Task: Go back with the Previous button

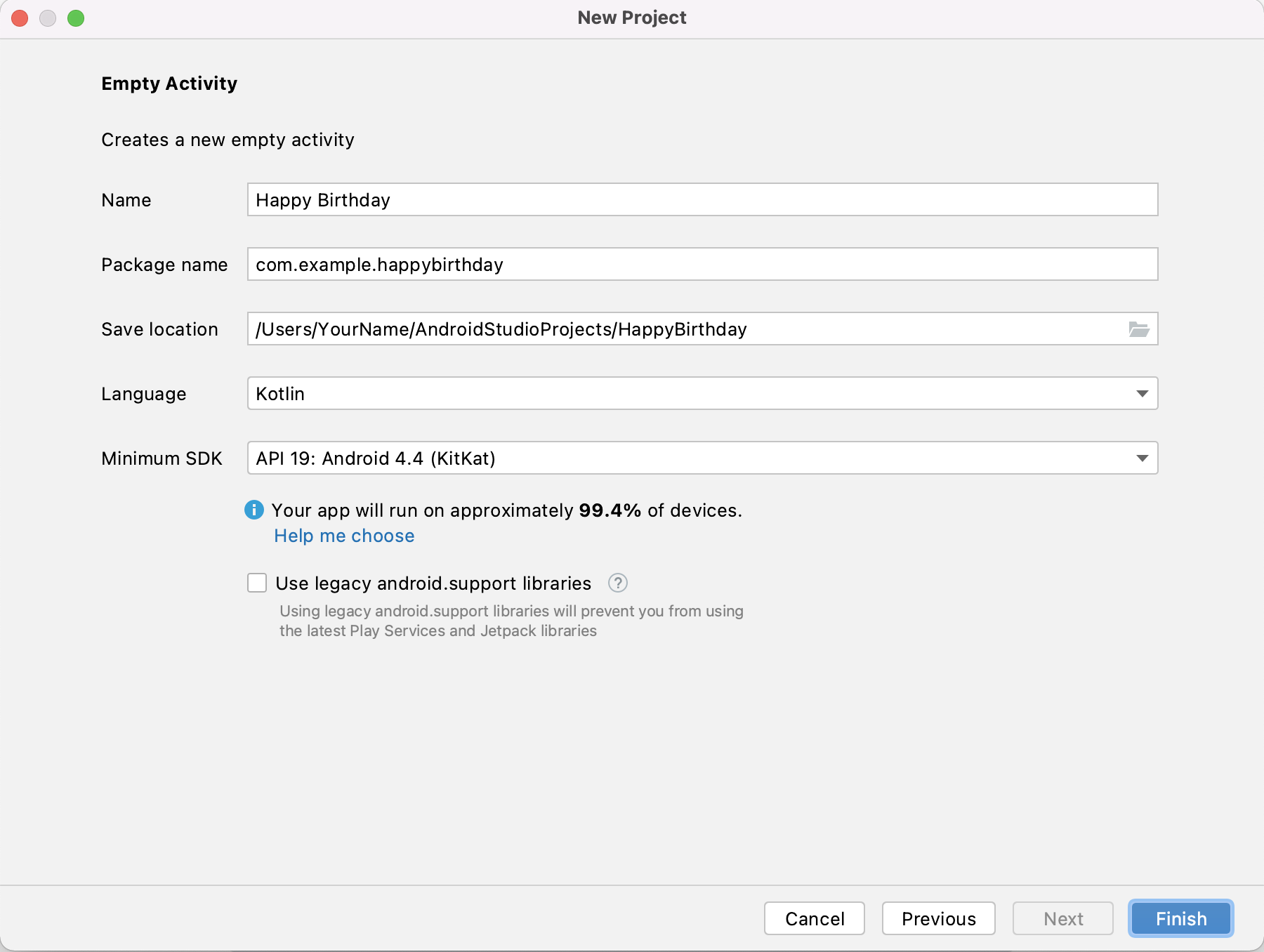Action: 938,918
